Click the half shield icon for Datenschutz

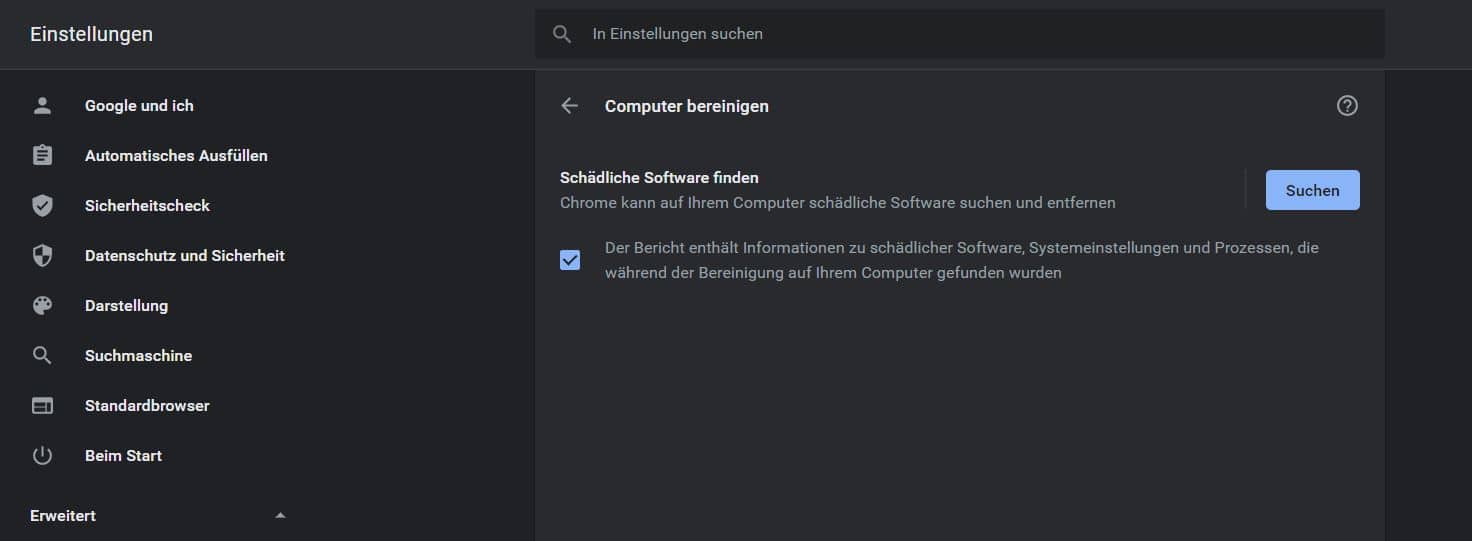click(42, 256)
